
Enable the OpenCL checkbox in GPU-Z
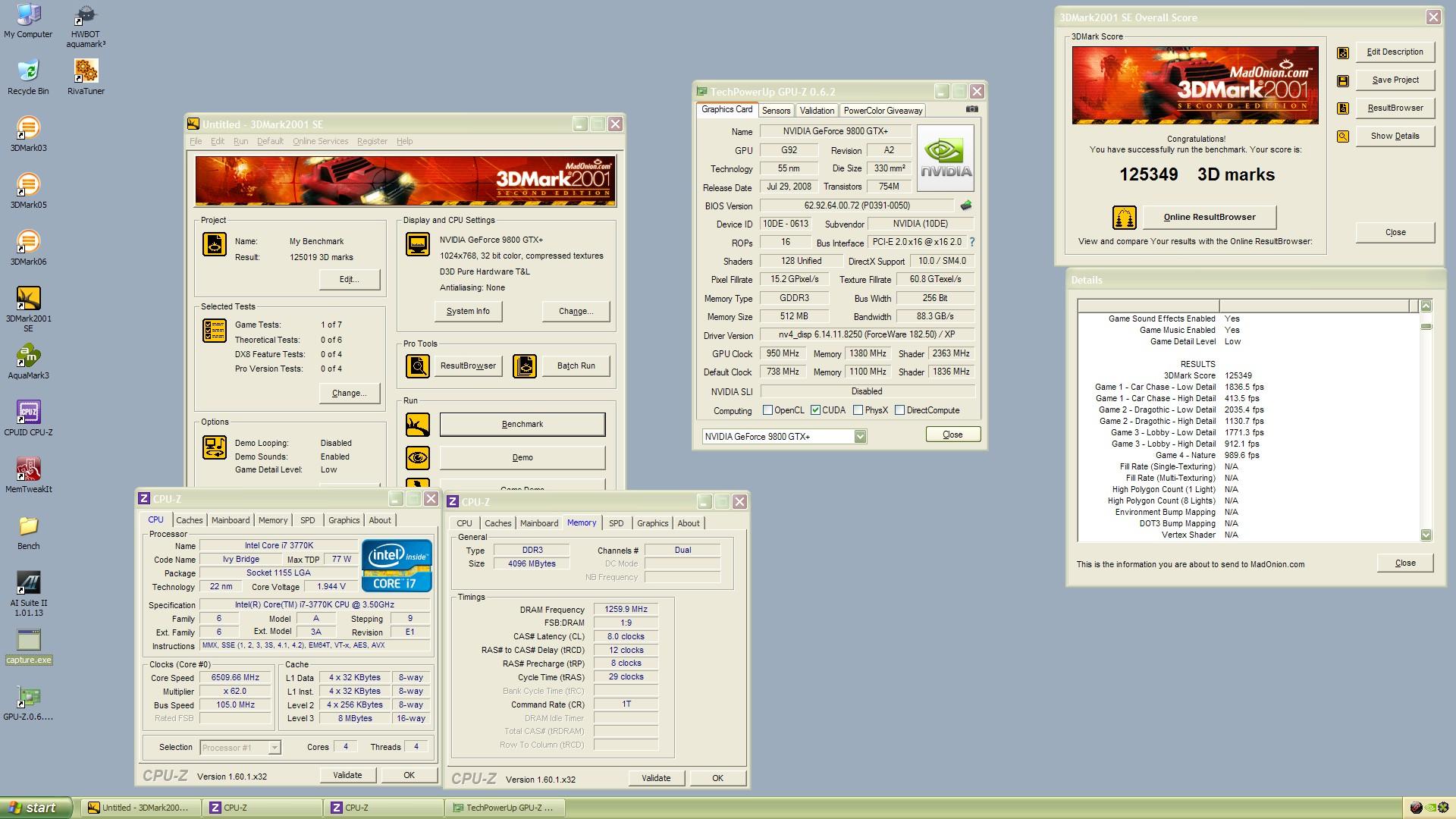[767, 410]
